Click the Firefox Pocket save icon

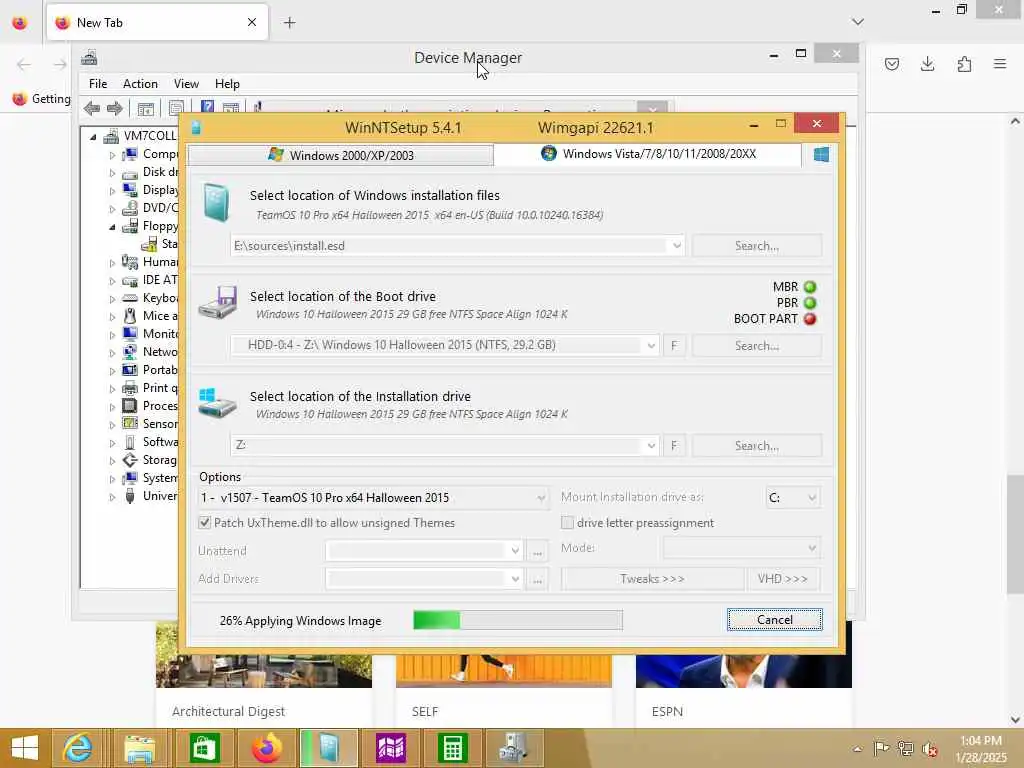892,64
